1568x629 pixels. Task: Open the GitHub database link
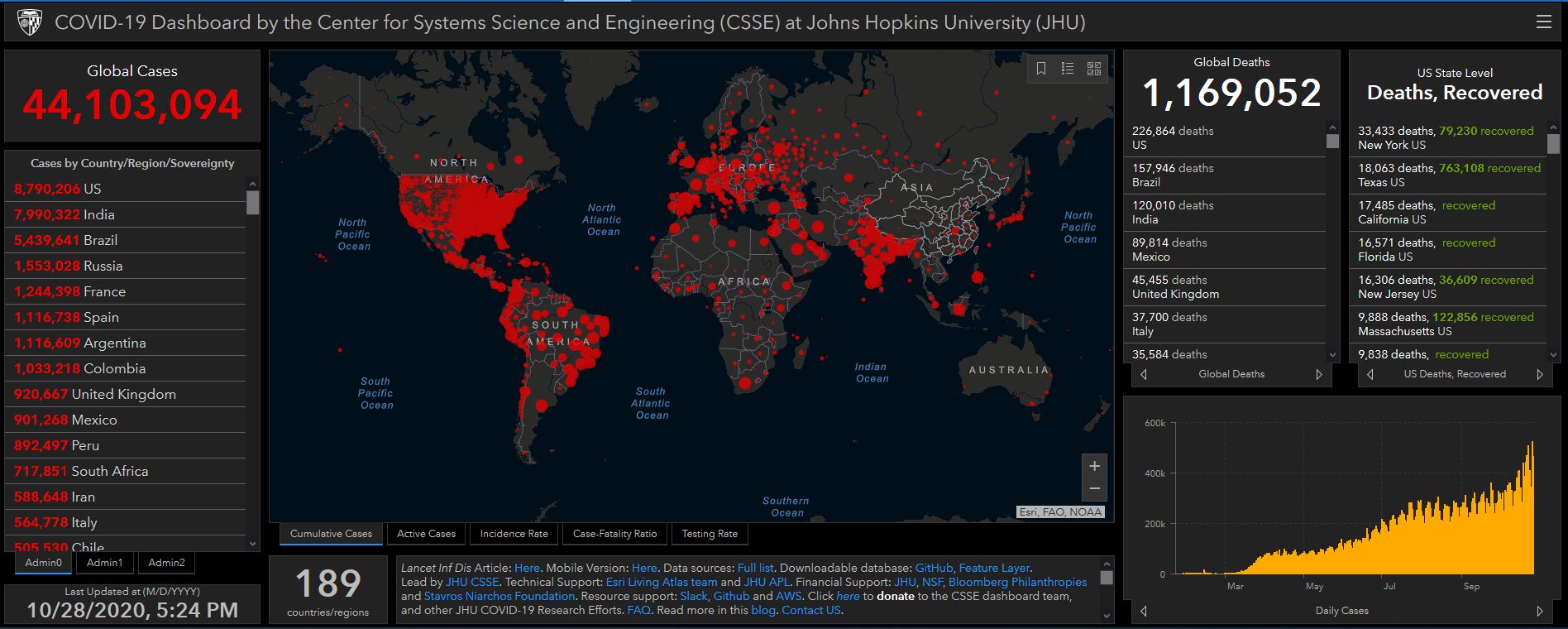tap(935, 568)
